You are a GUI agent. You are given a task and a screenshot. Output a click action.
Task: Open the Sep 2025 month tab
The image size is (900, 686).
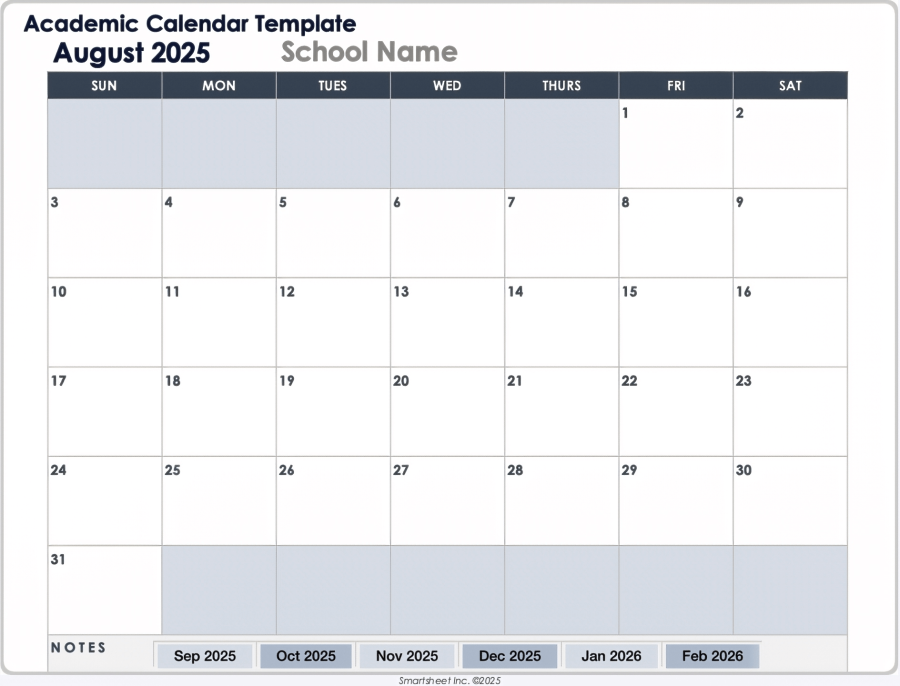(x=205, y=656)
